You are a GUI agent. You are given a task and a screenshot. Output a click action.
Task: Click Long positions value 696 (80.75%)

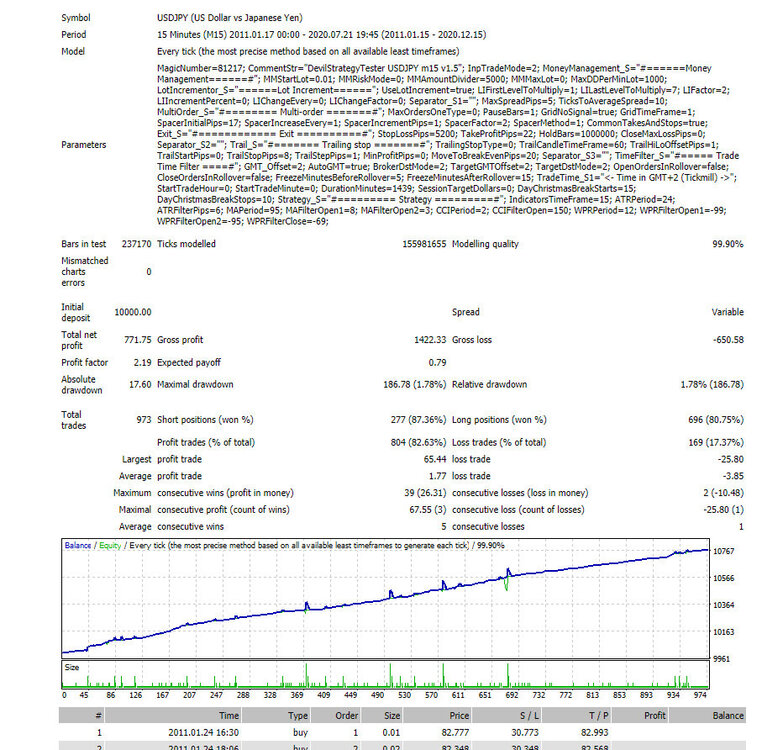tap(716, 420)
